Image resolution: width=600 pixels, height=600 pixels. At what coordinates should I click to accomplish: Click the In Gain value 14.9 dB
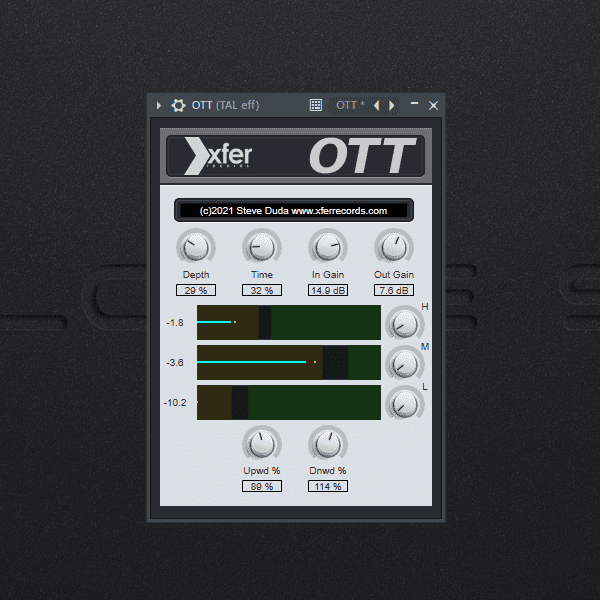pyautogui.click(x=328, y=290)
